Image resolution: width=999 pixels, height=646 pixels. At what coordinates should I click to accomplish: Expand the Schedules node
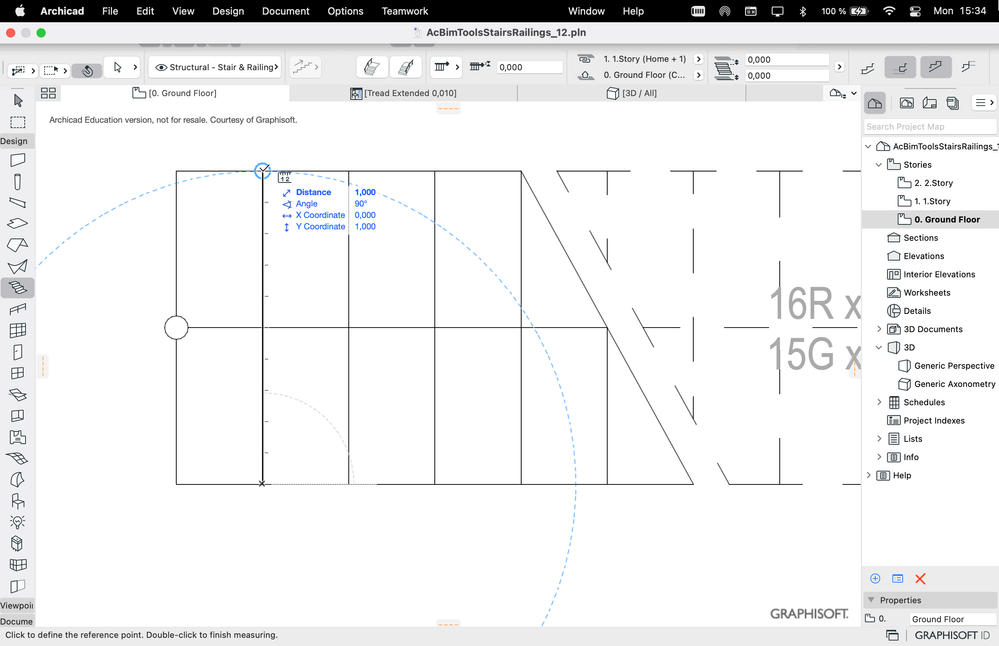(x=879, y=402)
